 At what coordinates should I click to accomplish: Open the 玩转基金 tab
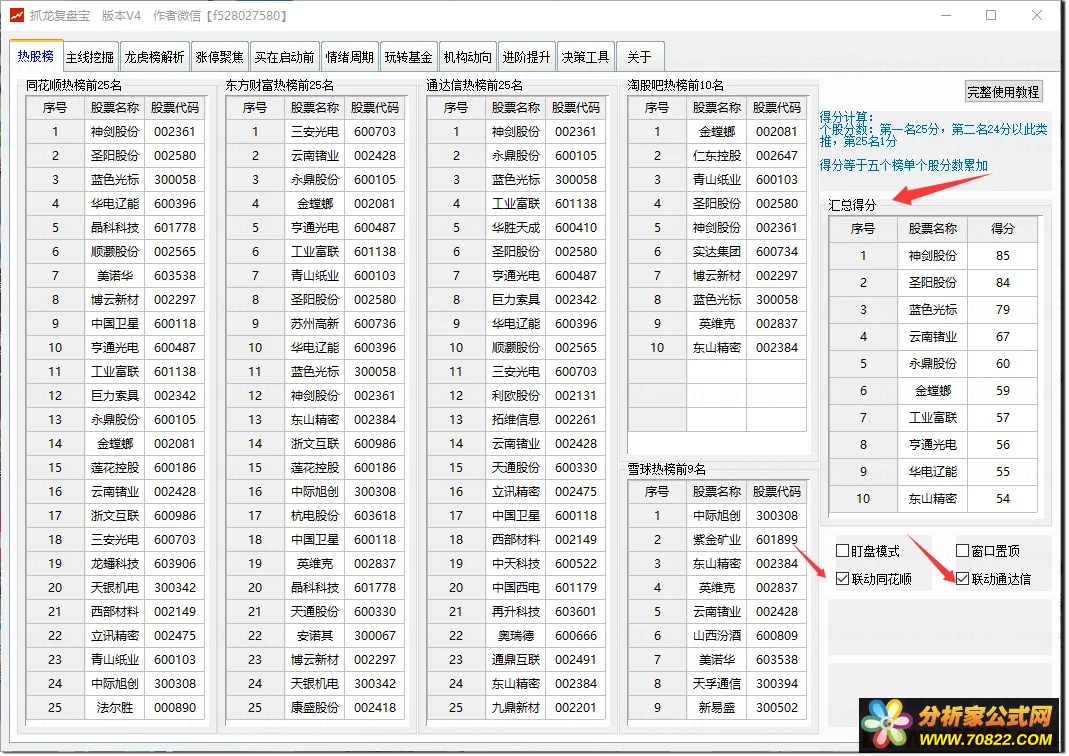pyautogui.click(x=408, y=57)
